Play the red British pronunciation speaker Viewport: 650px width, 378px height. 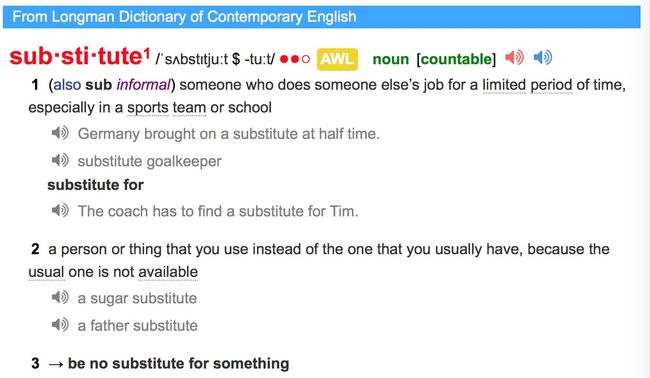[514, 57]
